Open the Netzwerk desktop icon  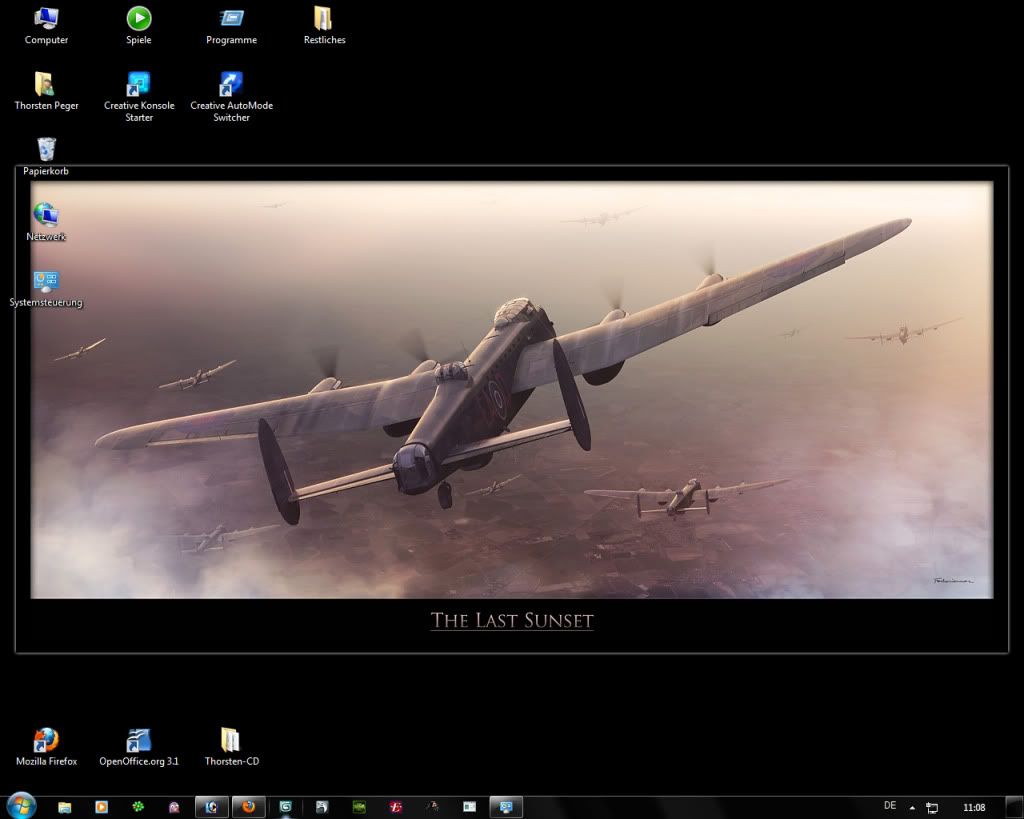[x=46, y=216]
